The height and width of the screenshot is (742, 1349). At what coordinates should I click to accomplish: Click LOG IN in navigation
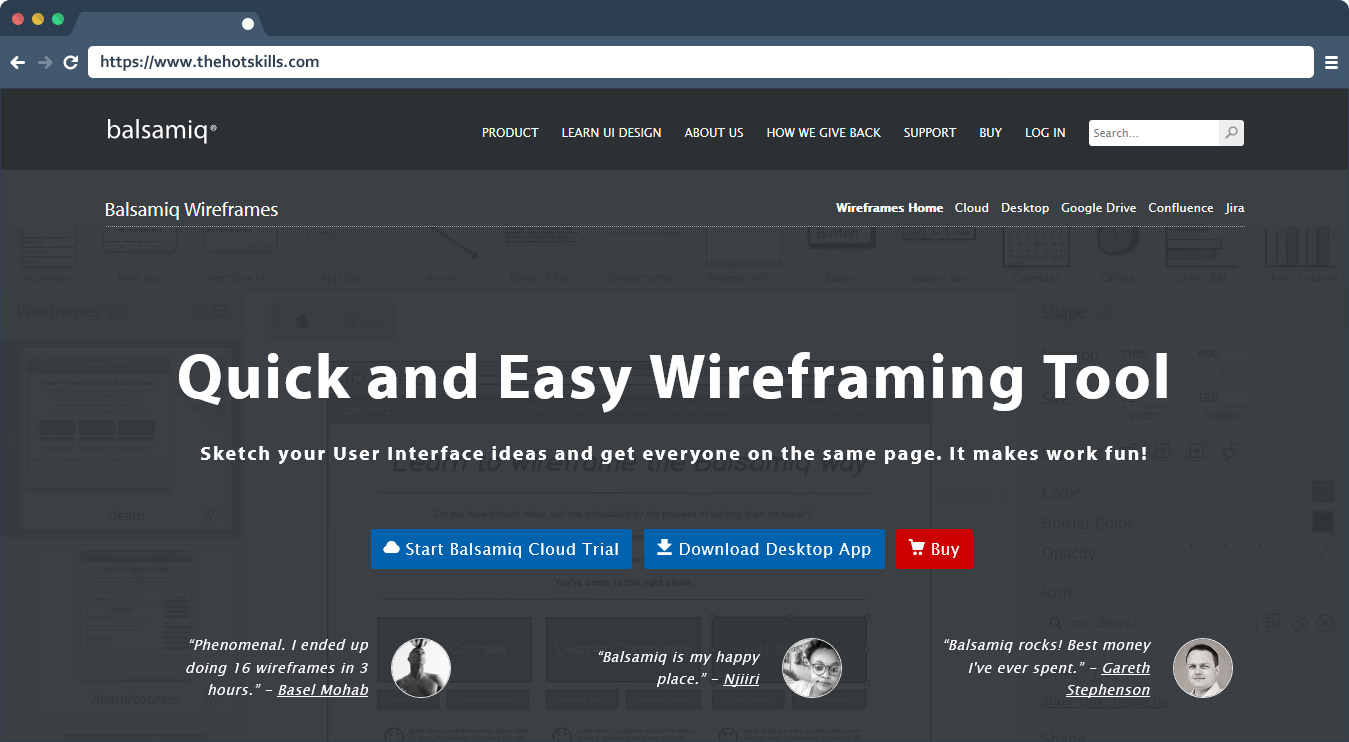[x=1045, y=133]
